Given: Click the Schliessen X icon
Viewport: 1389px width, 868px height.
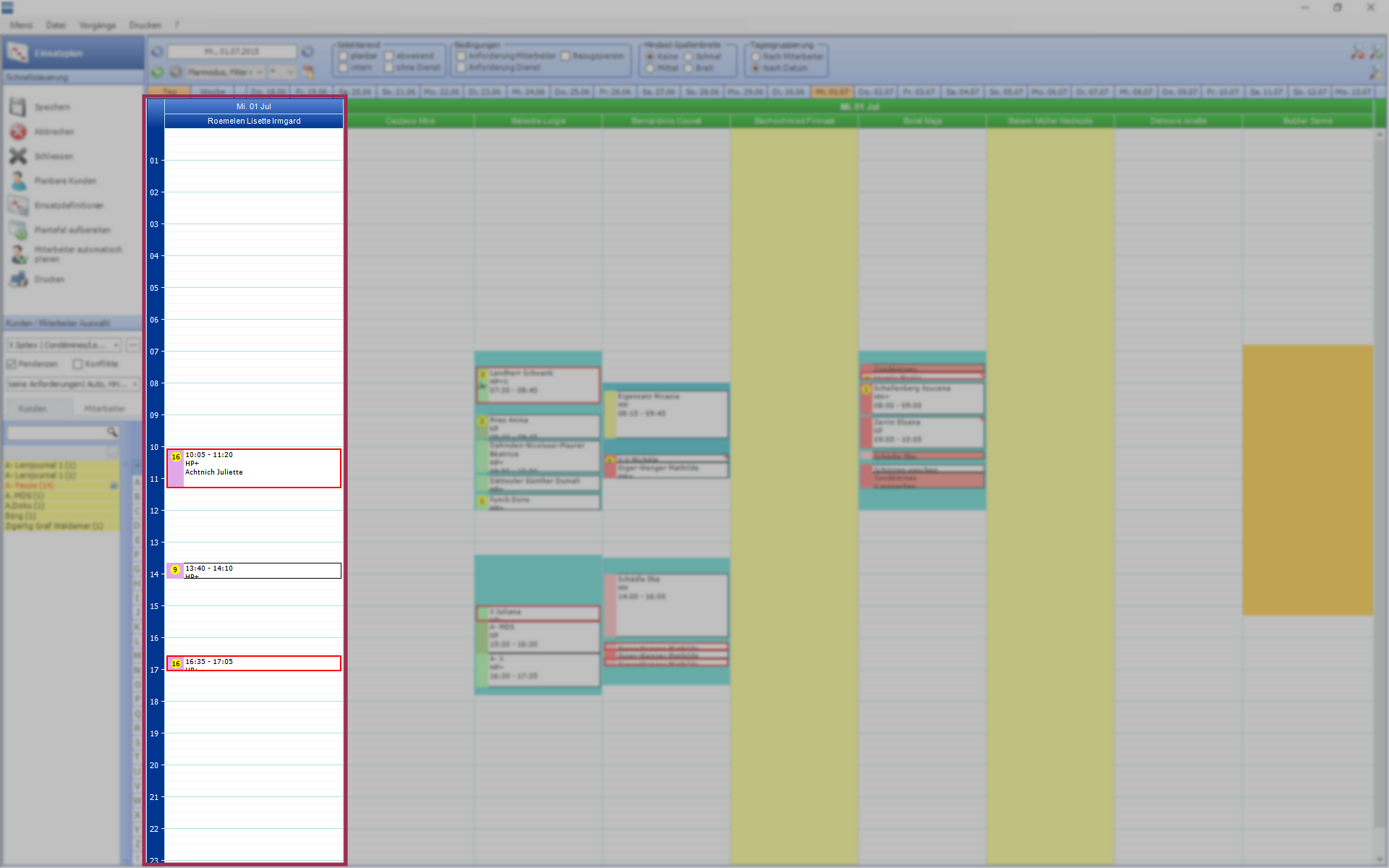Looking at the screenshot, I should [x=18, y=156].
